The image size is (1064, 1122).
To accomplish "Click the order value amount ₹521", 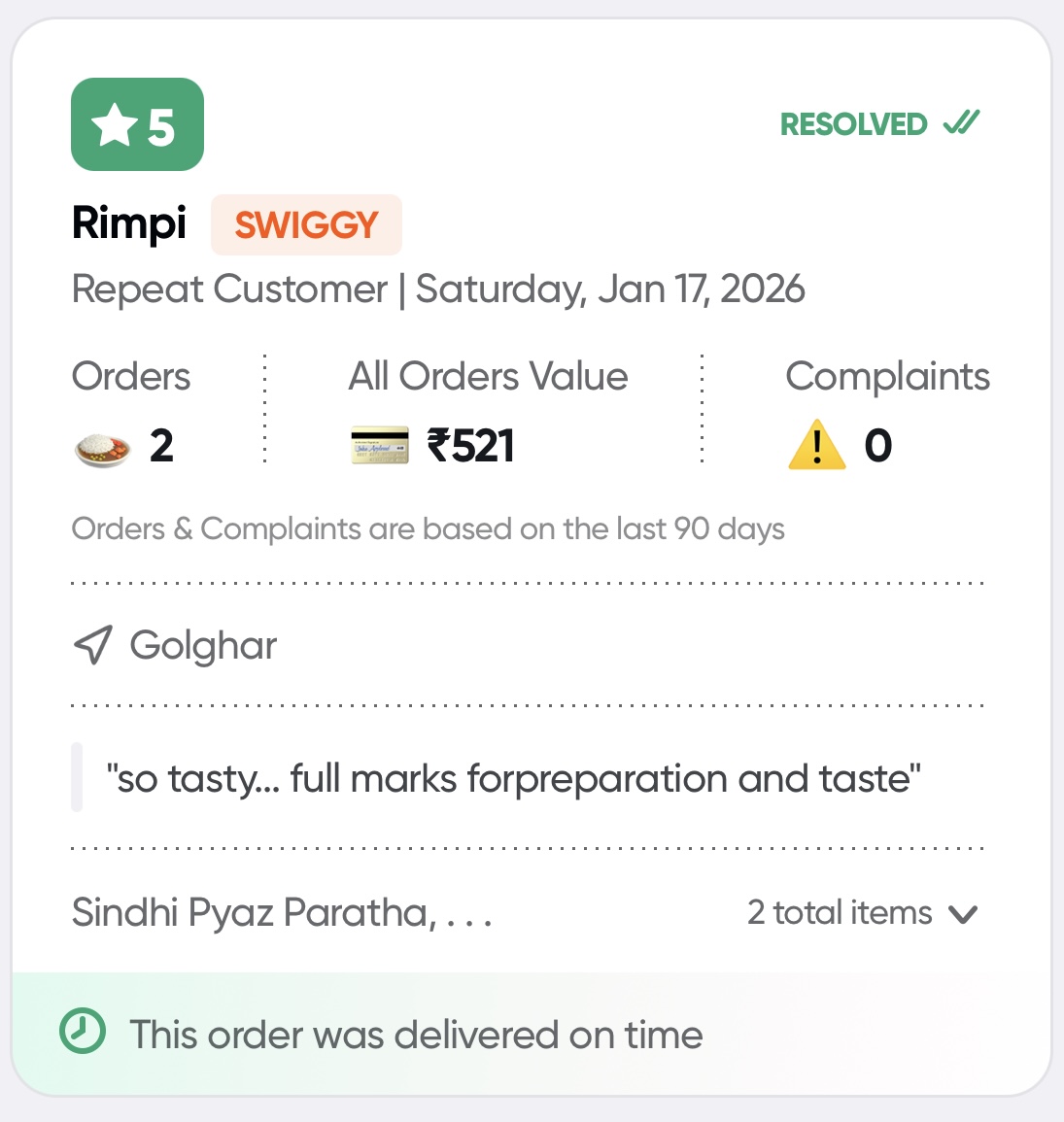I will 470,444.
